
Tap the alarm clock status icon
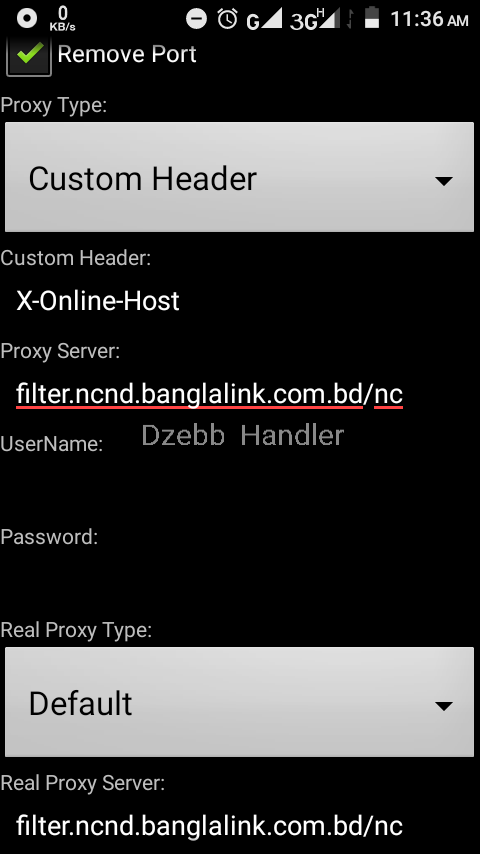pos(227,19)
